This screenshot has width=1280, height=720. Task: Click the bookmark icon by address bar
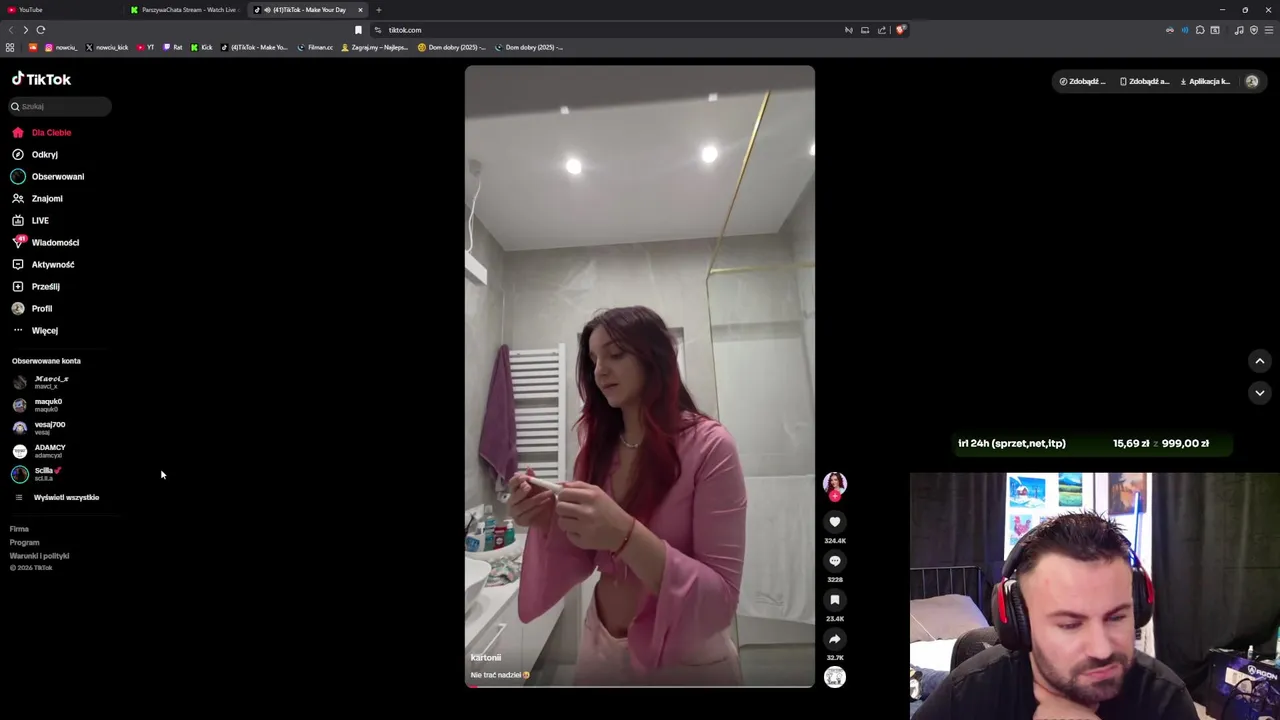coord(358,30)
